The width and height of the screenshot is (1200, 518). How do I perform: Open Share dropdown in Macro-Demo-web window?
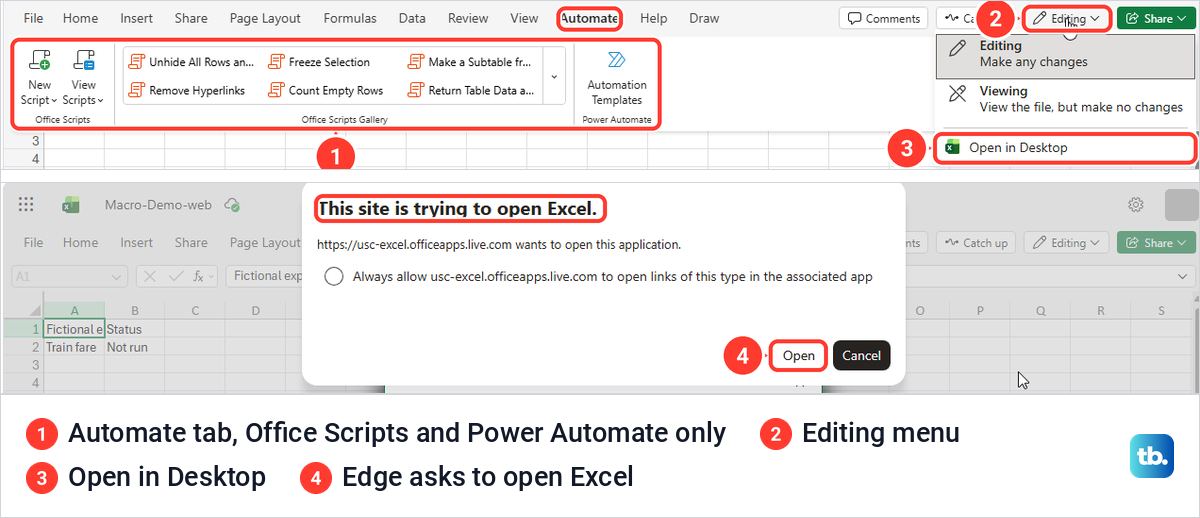1156,242
